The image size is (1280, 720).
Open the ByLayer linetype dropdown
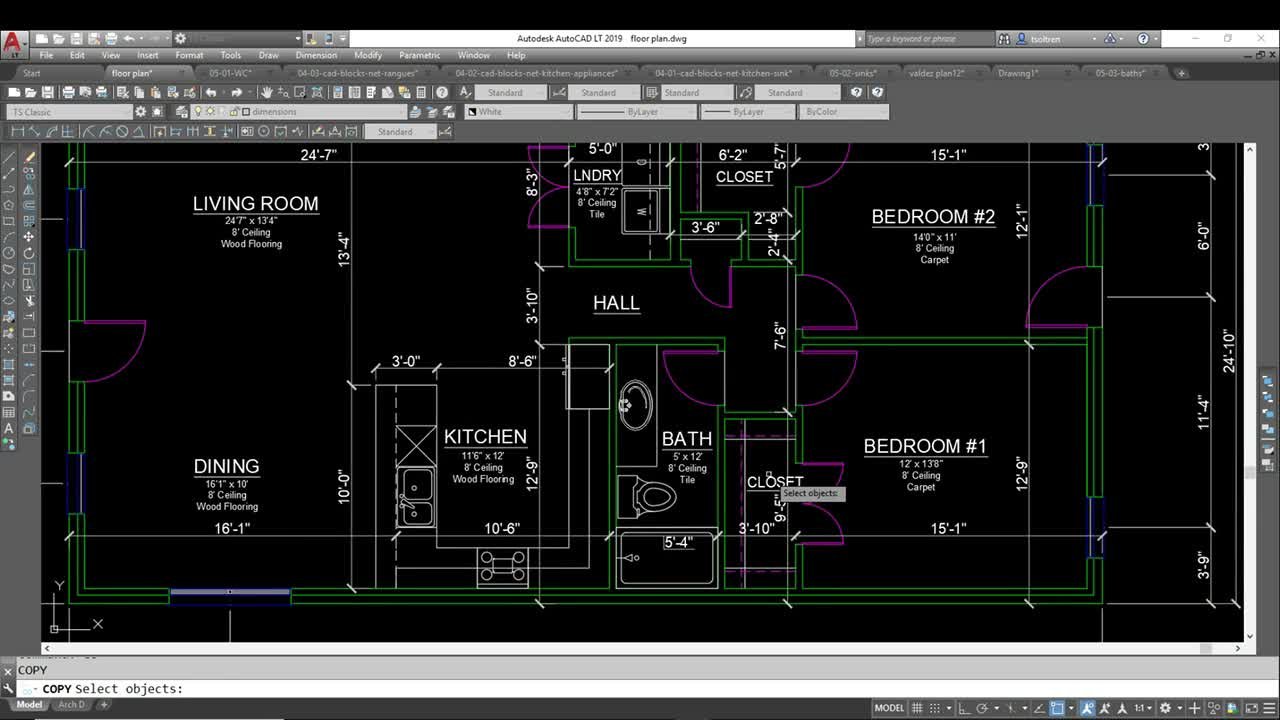[636, 112]
